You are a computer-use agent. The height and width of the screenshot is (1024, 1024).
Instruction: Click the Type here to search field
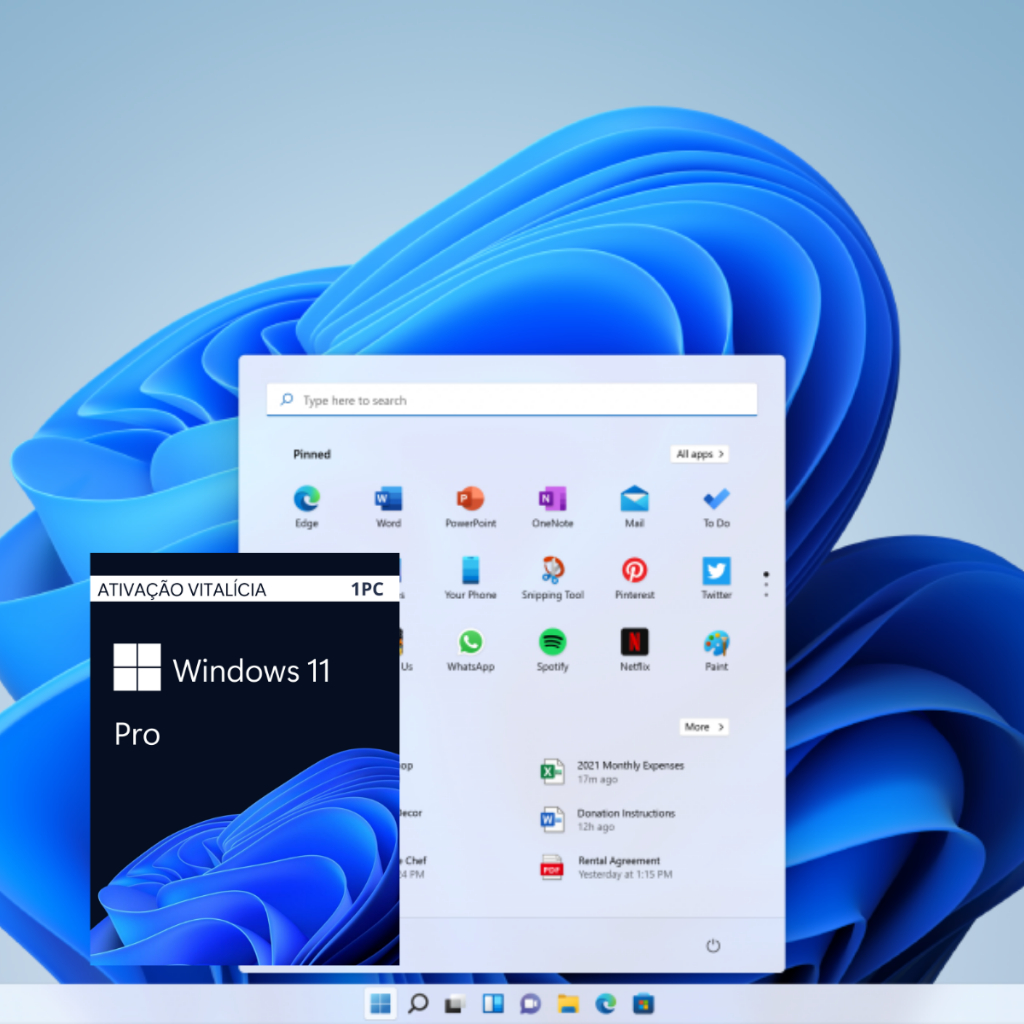pyautogui.click(x=512, y=399)
